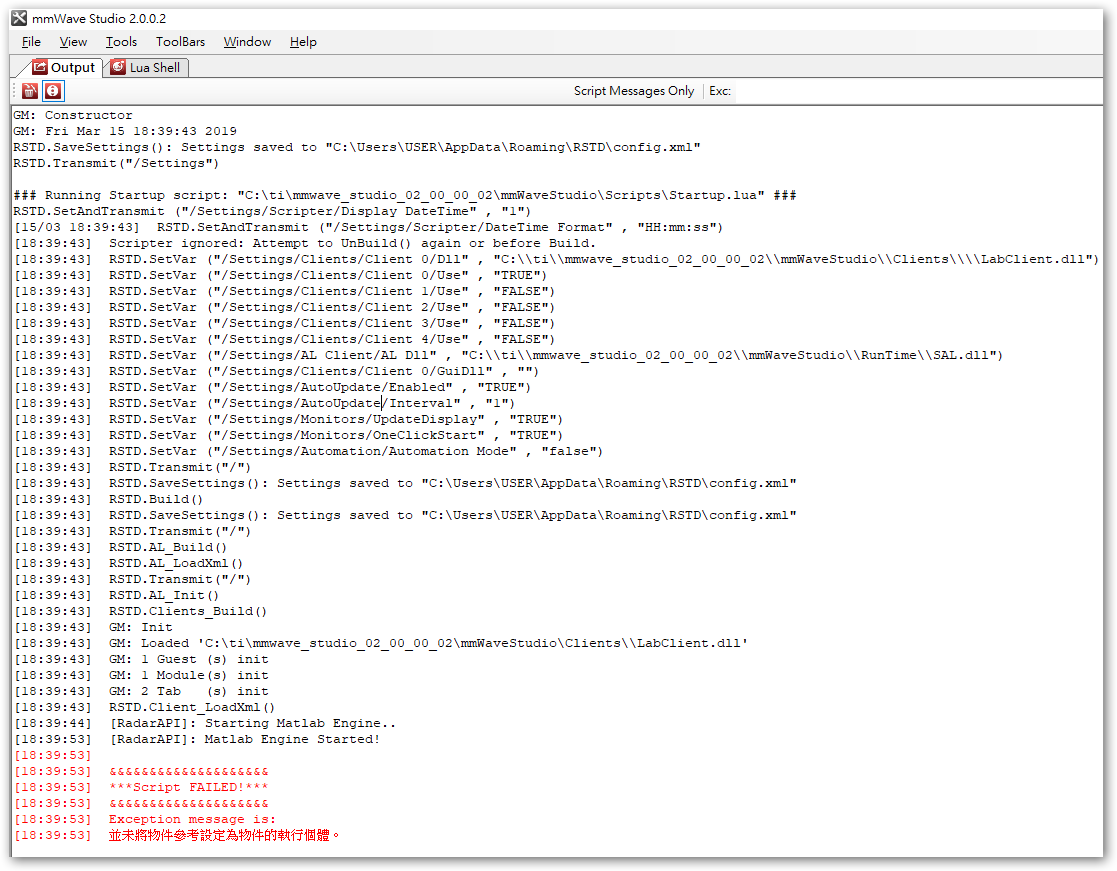Open the File menu
This screenshot has width=1117, height=871.
click(31, 42)
